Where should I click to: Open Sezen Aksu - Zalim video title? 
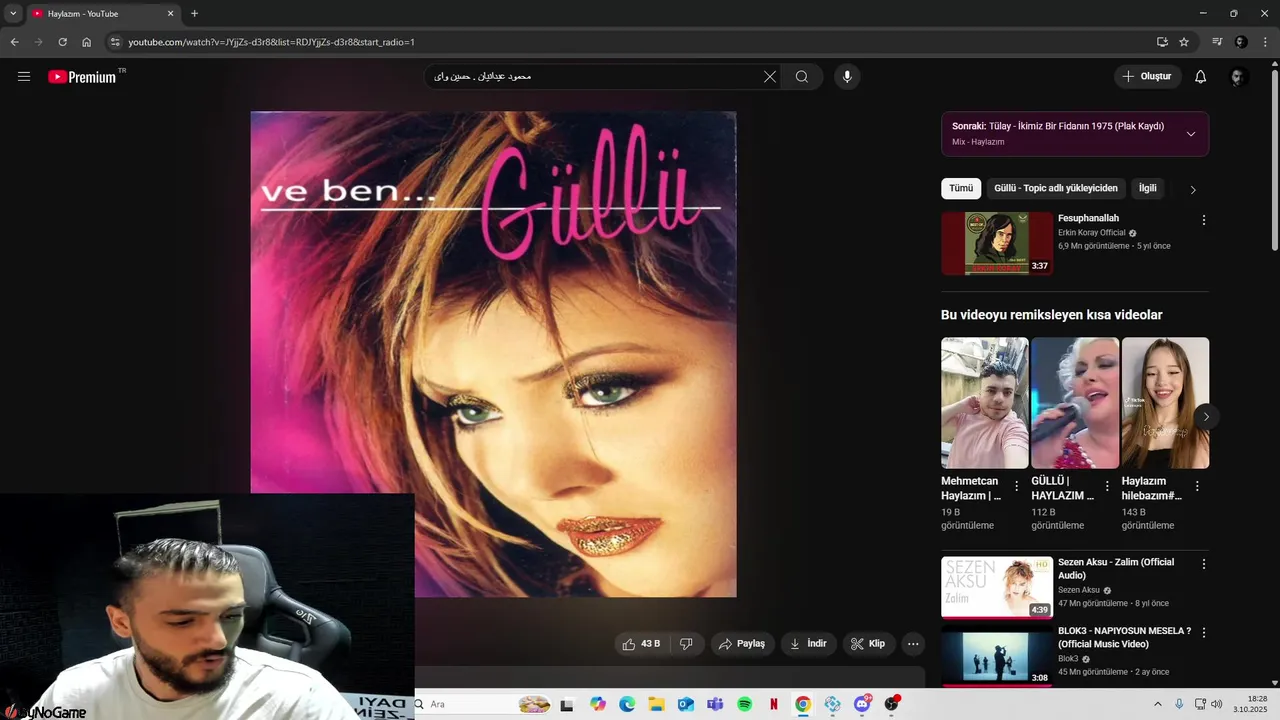point(1116,568)
